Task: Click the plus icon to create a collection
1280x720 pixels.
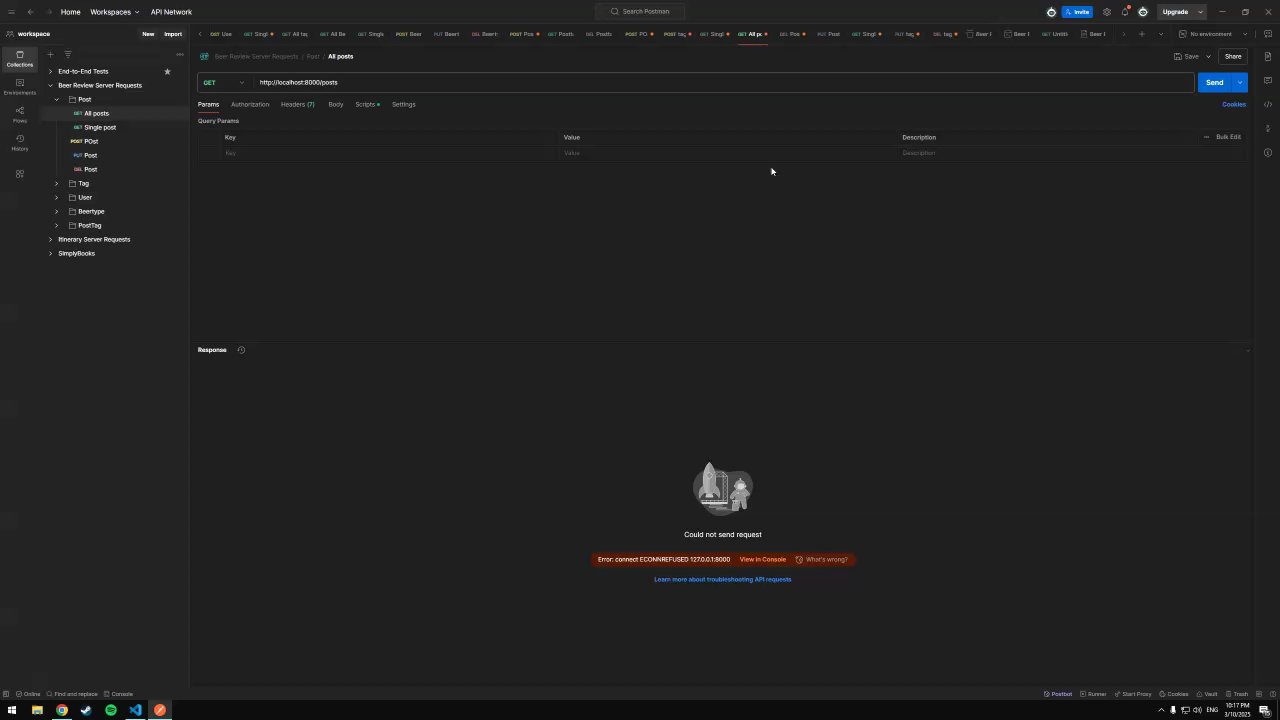Action: point(50,54)
